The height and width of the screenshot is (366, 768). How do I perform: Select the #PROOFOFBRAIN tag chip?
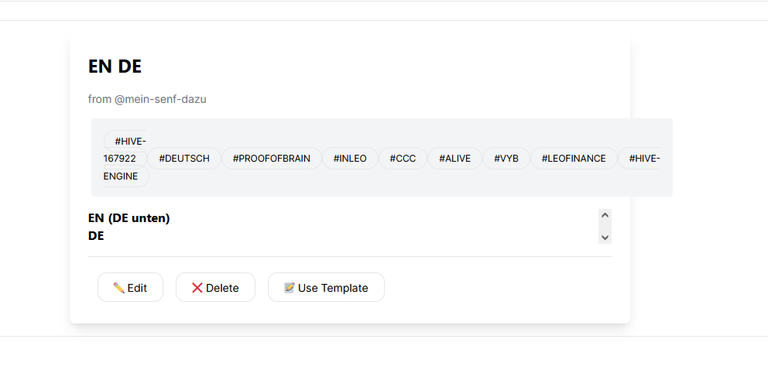[x=271, y=158]
